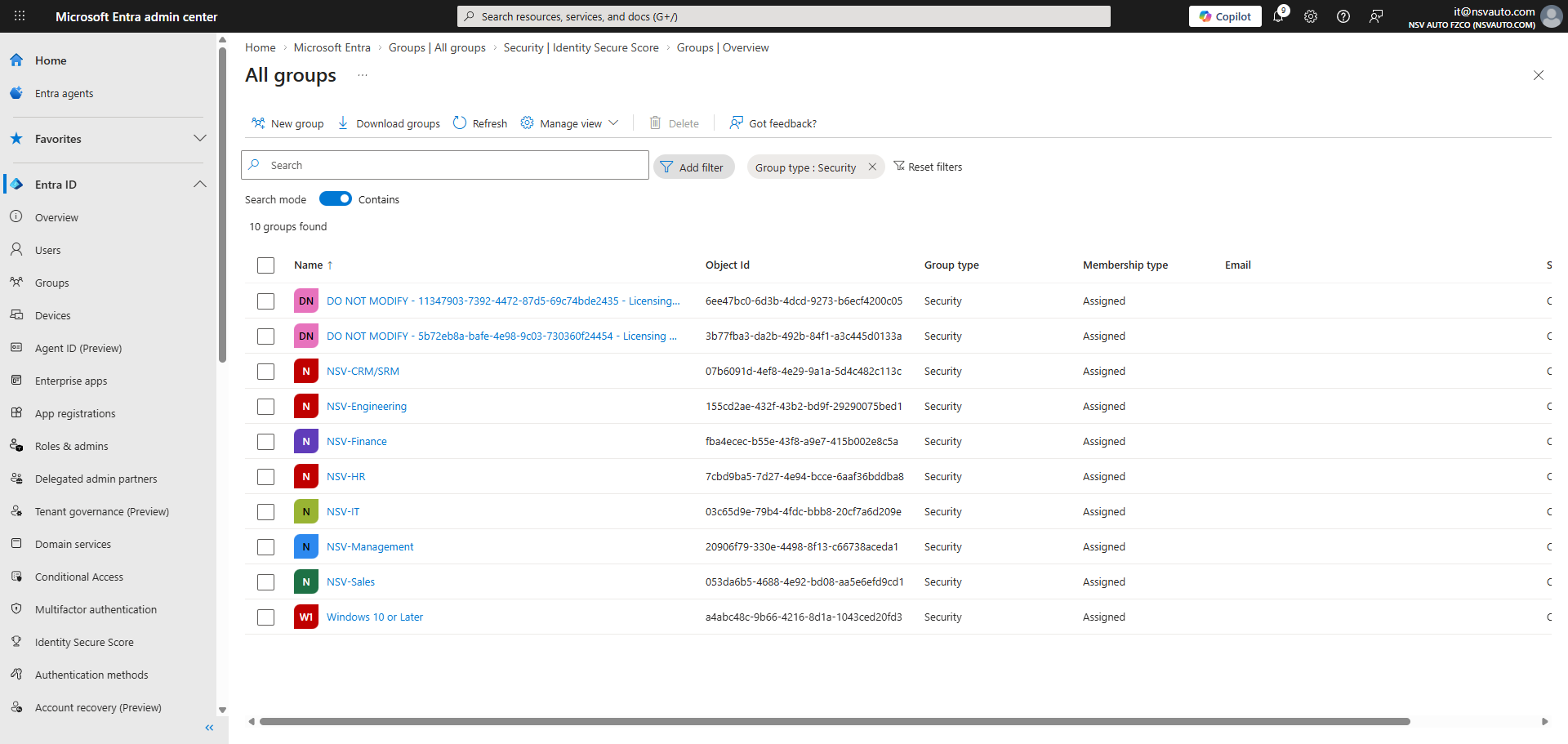Click the Enterprise apps icon in sidebar
This screenshot has height=744, width=1568.
coord(16,381)
